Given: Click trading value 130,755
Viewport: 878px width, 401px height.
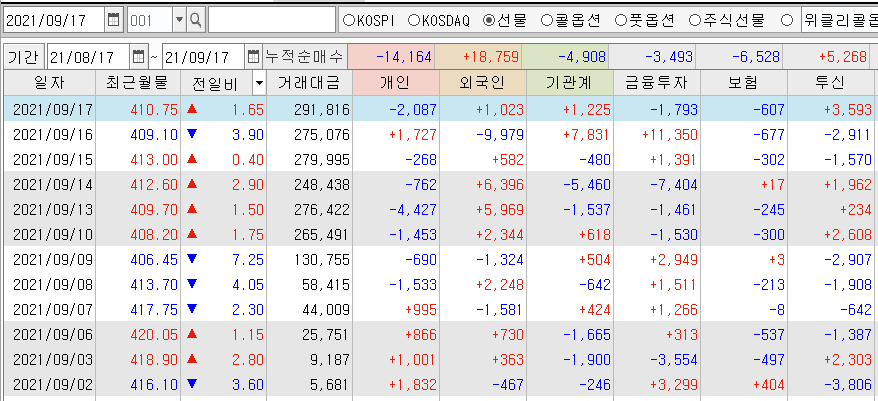Looking at the screenshot, I should [321, 260].
